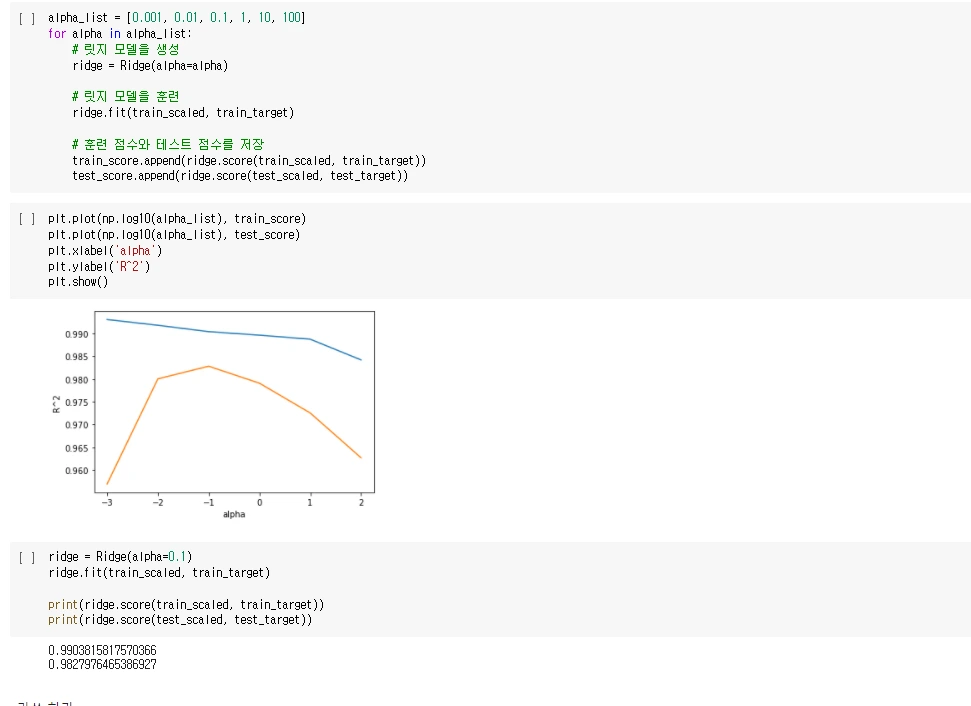Click the R^2 versus alpha line chart output

point(214,415)
